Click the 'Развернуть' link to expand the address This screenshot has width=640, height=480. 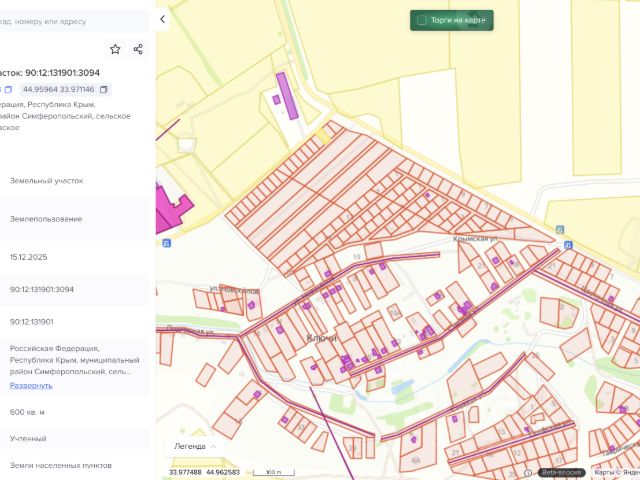pos(31,385)
